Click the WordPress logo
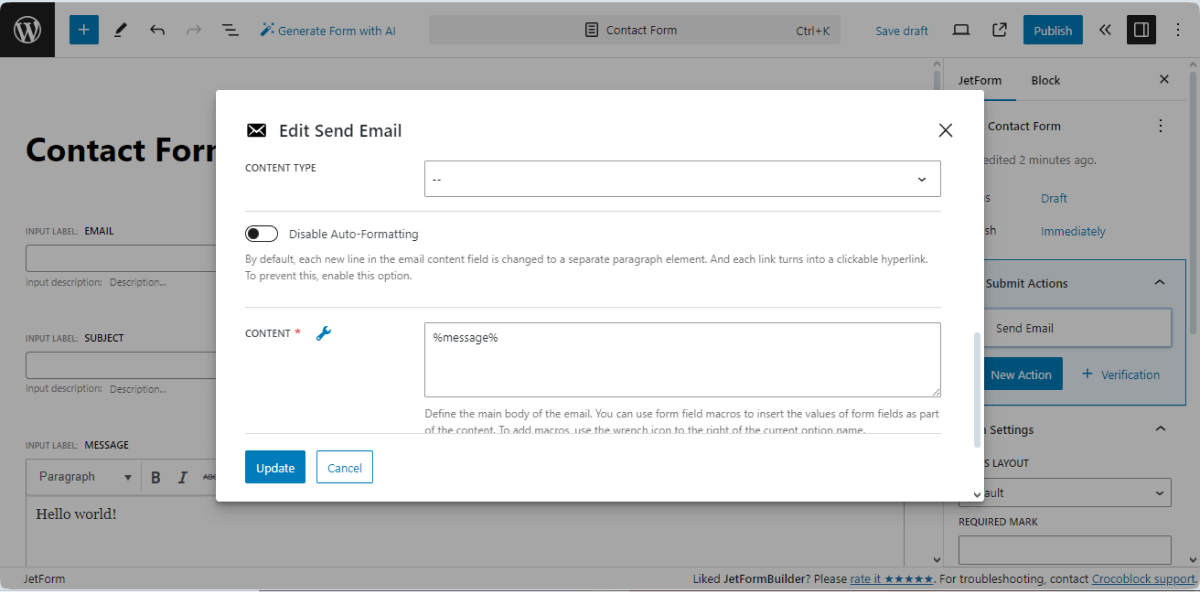This screenshot has width=1200, height=592. pyautogui.click(x=27, y=29)
